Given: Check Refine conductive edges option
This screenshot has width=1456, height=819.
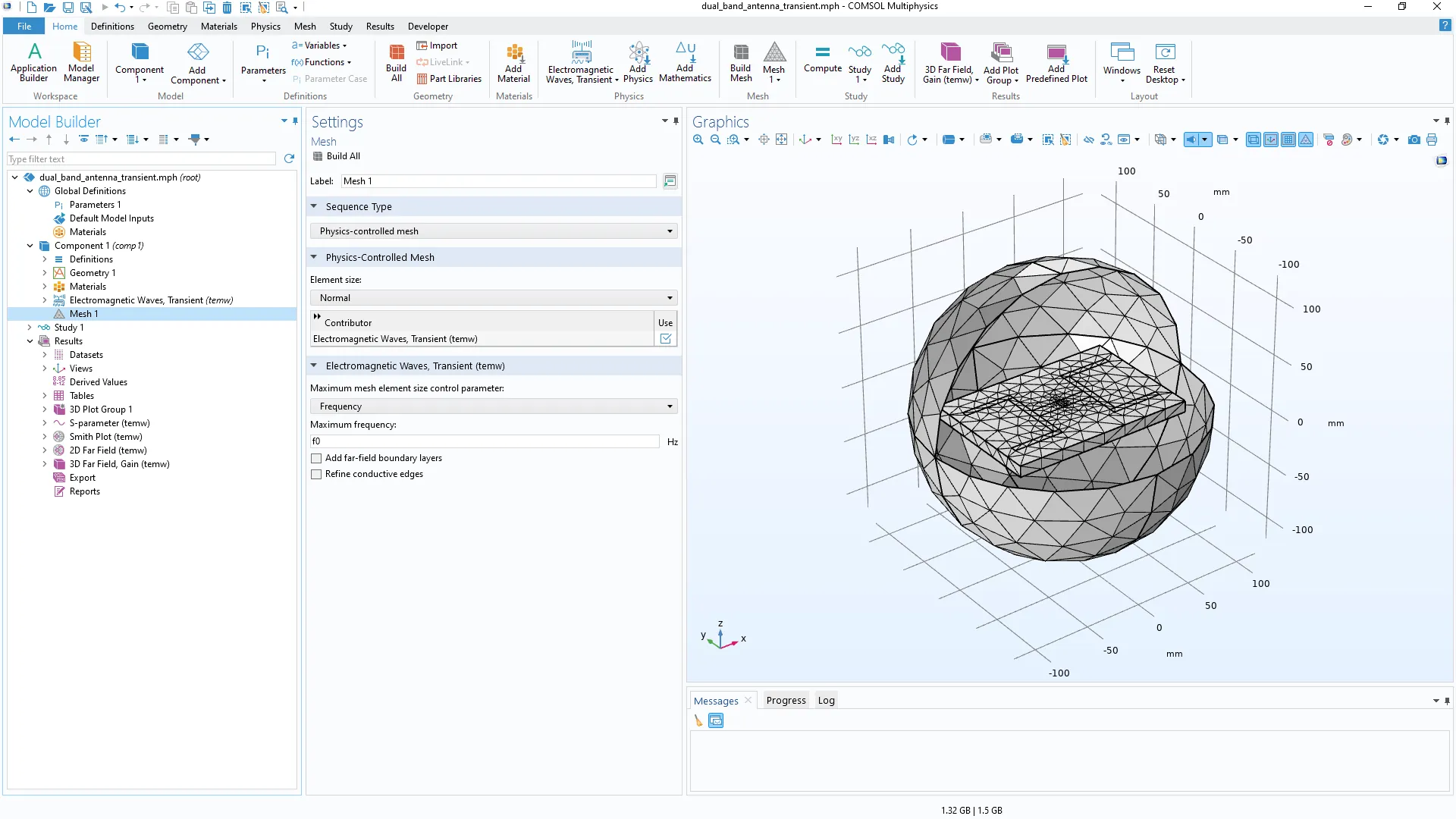Looking at the screenshot, I should pos(316,475).
